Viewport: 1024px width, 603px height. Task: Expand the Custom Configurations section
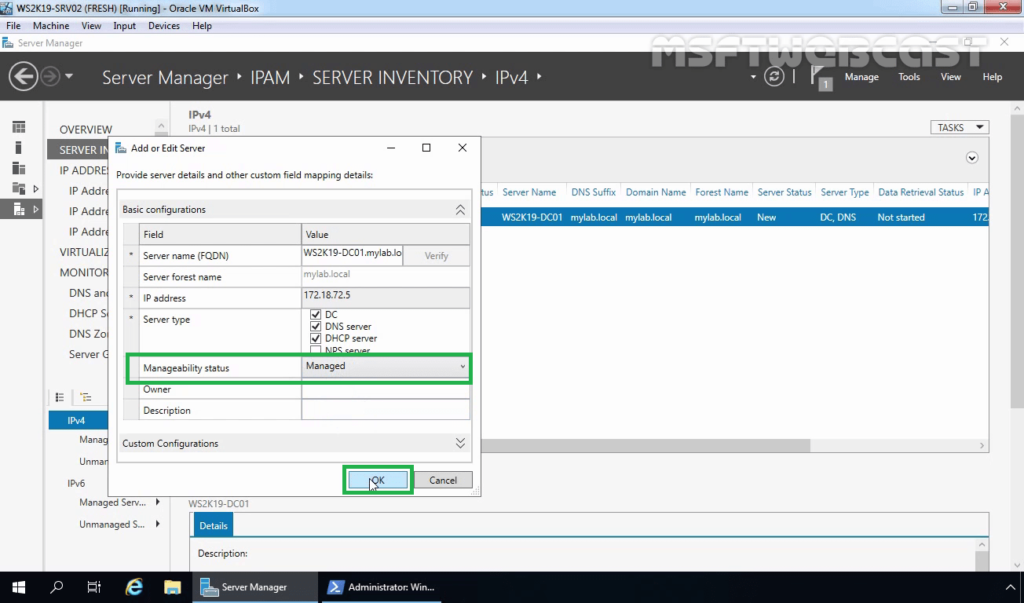coord(460,443)
